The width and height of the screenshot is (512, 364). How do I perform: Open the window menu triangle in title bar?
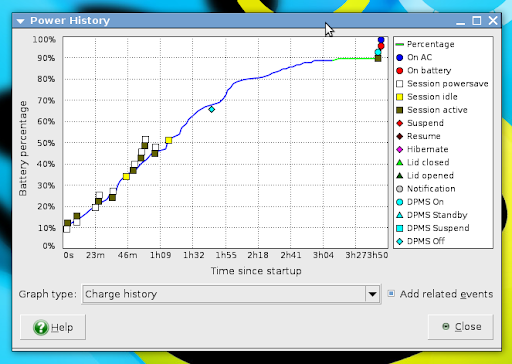coord(21,21)
